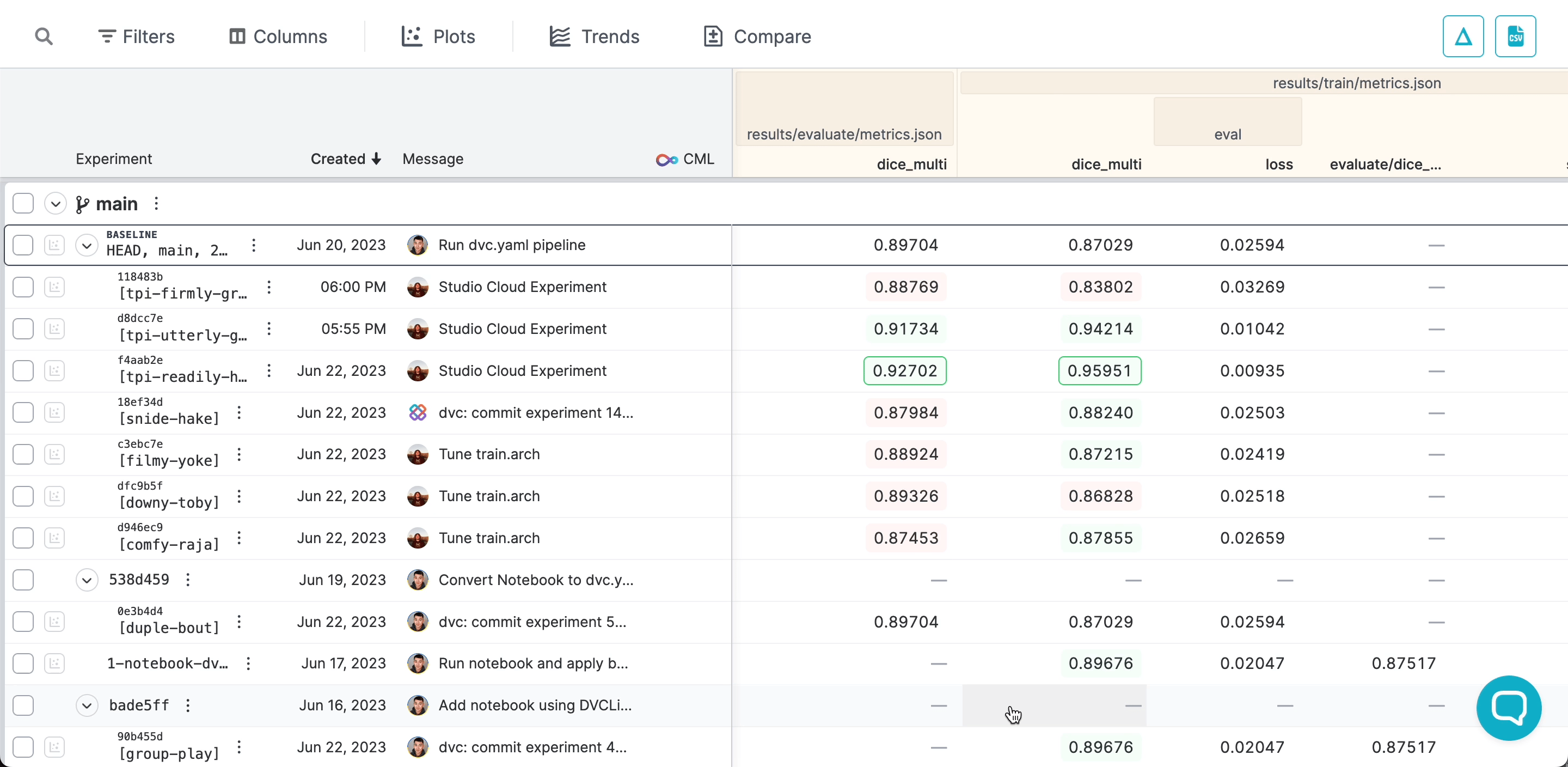Click the search magnifier icon
This screenshot has width=1568, height=767.
click(x=44, y=36)
